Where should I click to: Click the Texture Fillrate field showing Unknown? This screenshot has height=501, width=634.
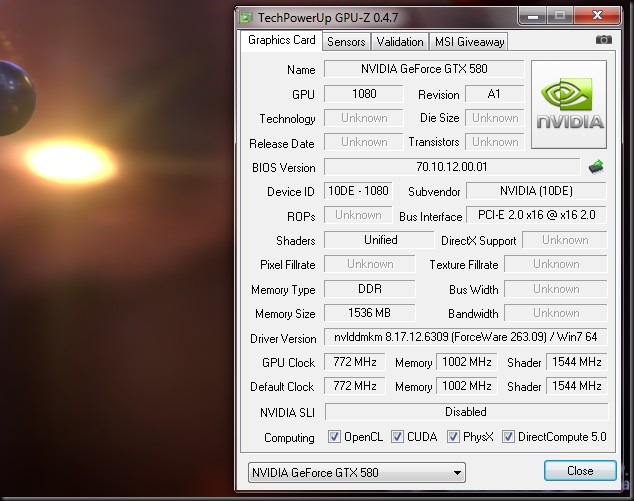(x=556, y=264)
